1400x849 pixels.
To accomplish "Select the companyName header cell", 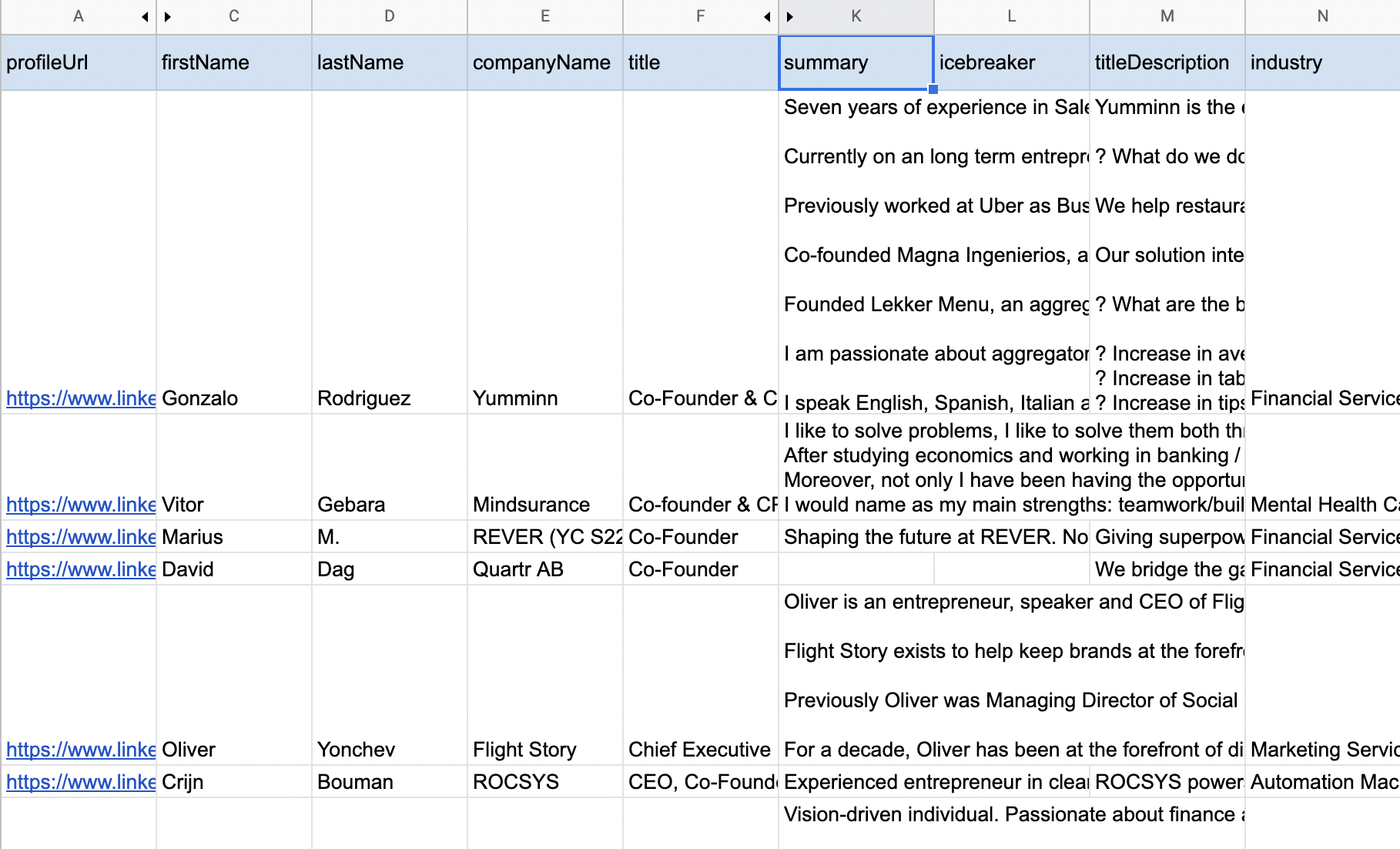I will [x=545, y=62].
